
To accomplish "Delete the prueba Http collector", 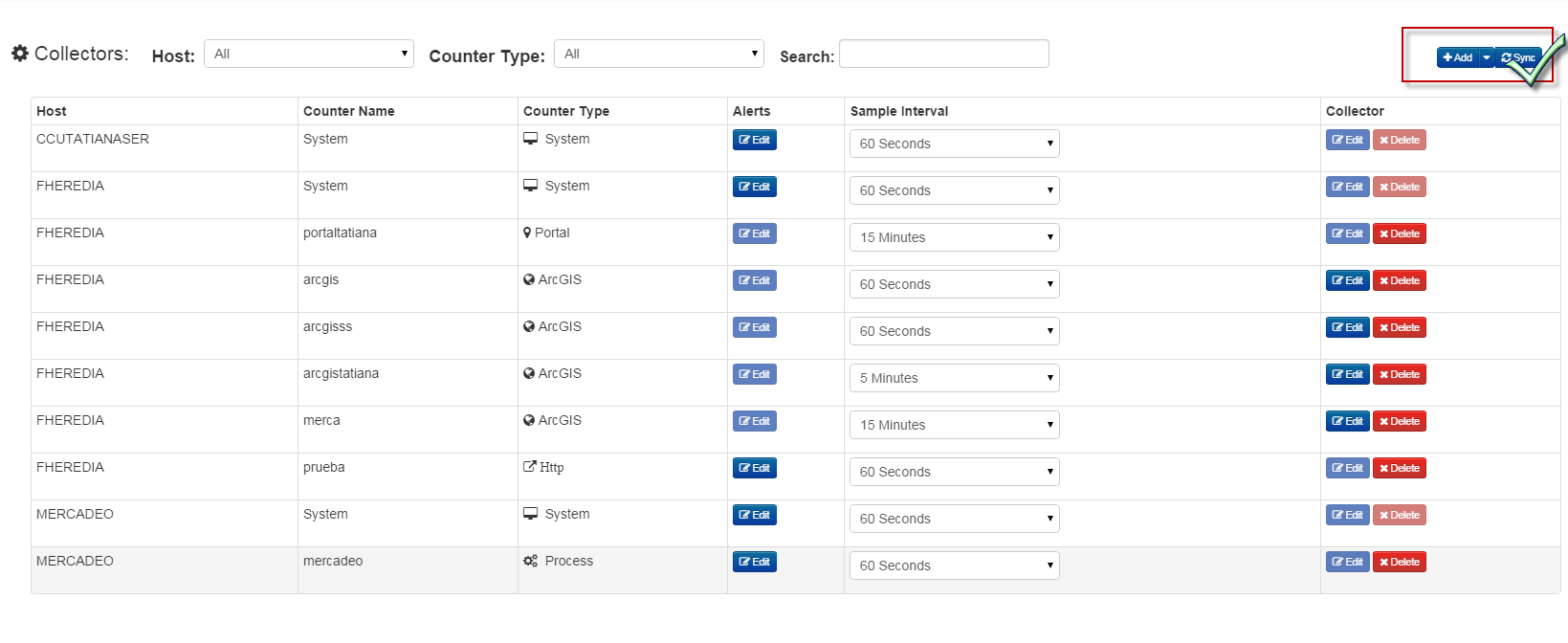I will click(x=1400, y=468).
